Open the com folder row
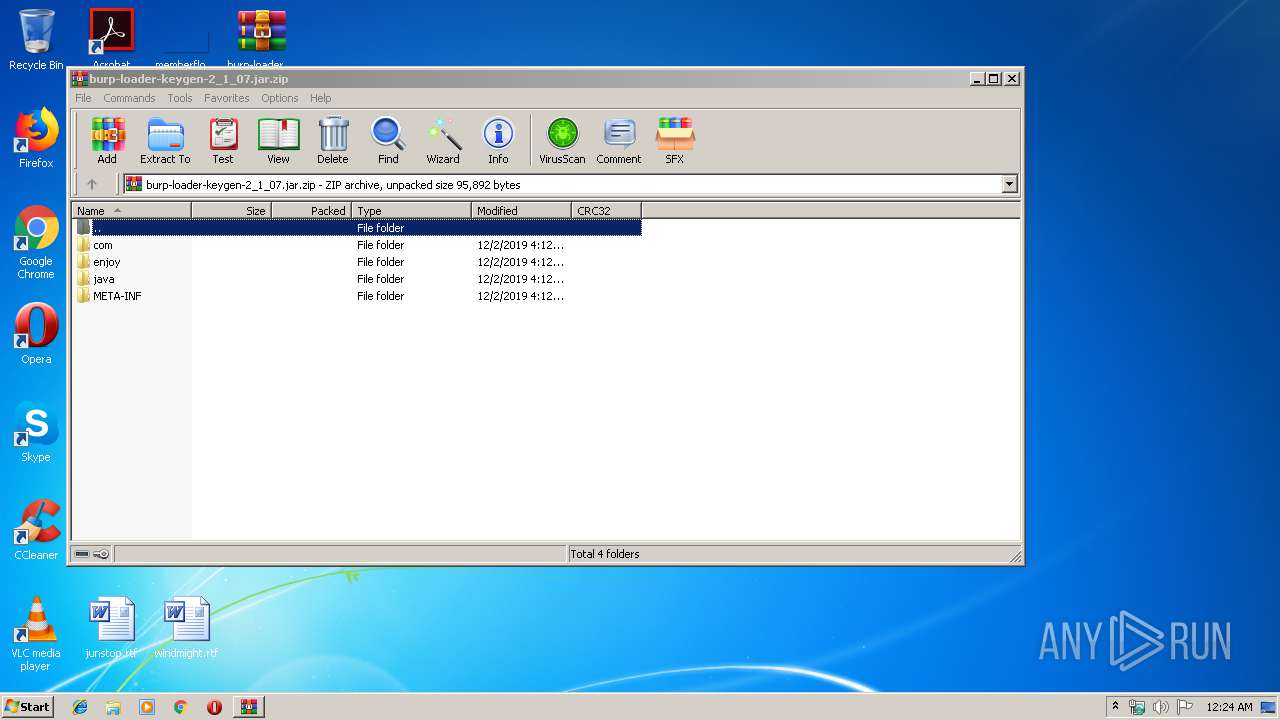 pyautogui.click(x=358, y=245)
